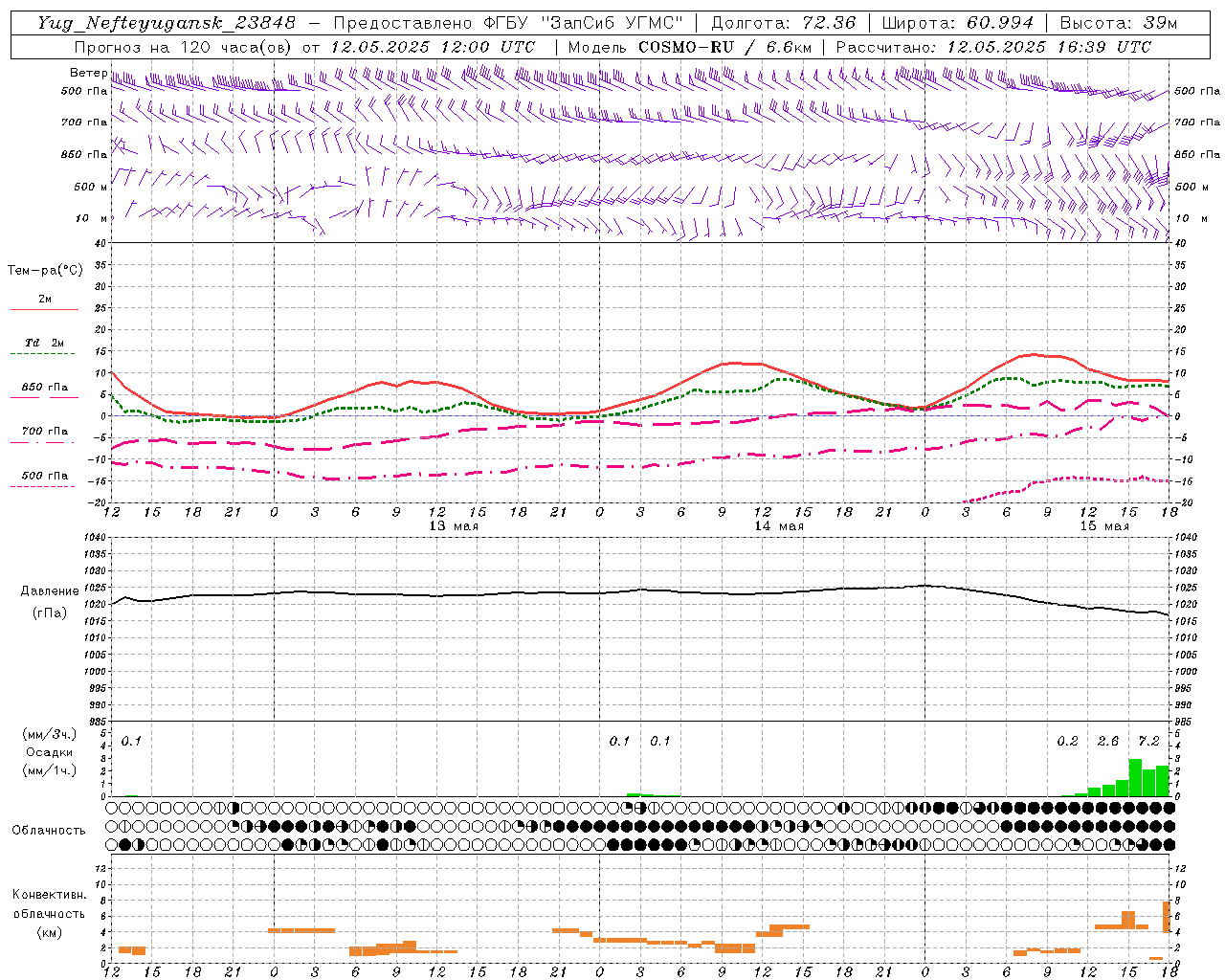Click the Осадки precipitation label
This screenshot has width=1225, height=980.
click(x=49, y=752)
